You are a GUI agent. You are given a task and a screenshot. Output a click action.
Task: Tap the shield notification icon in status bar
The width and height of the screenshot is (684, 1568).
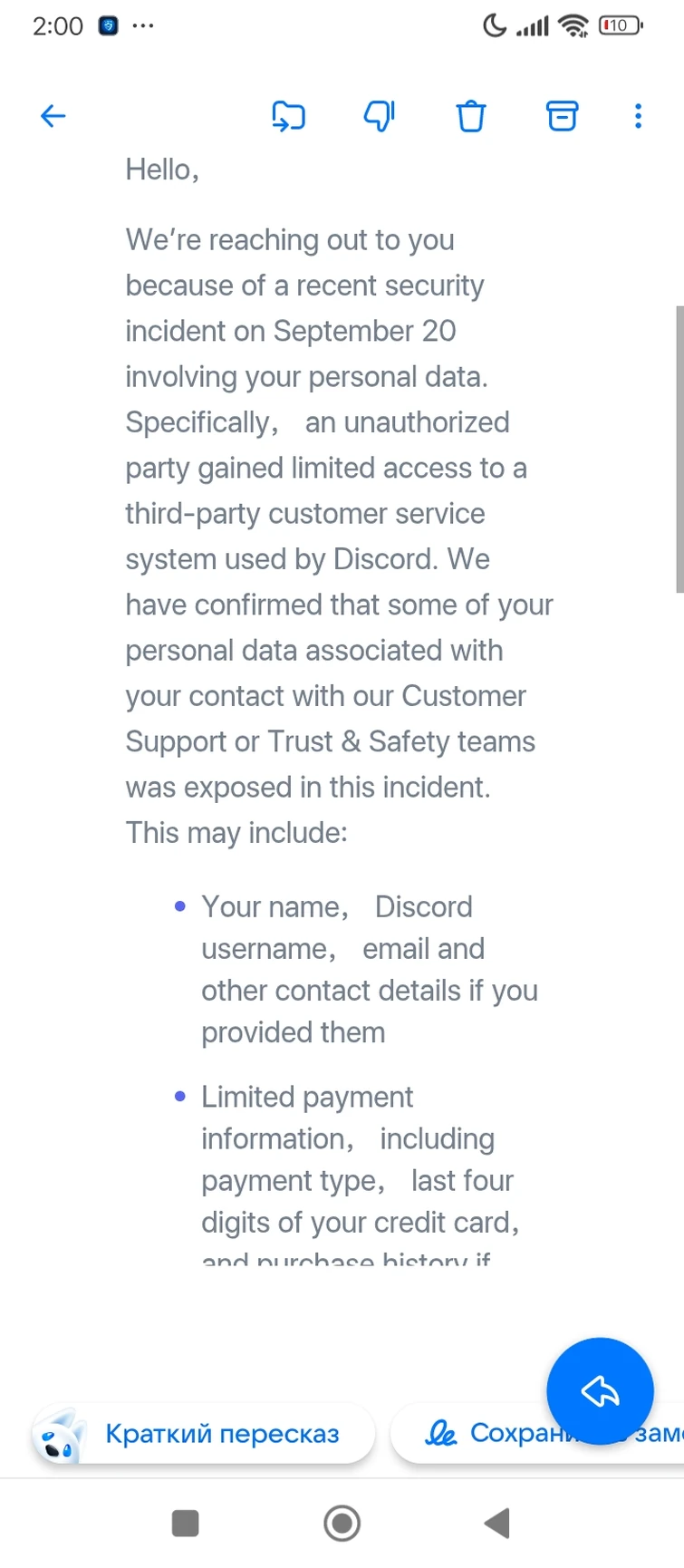pyautogui.click(x=109, y=25)
